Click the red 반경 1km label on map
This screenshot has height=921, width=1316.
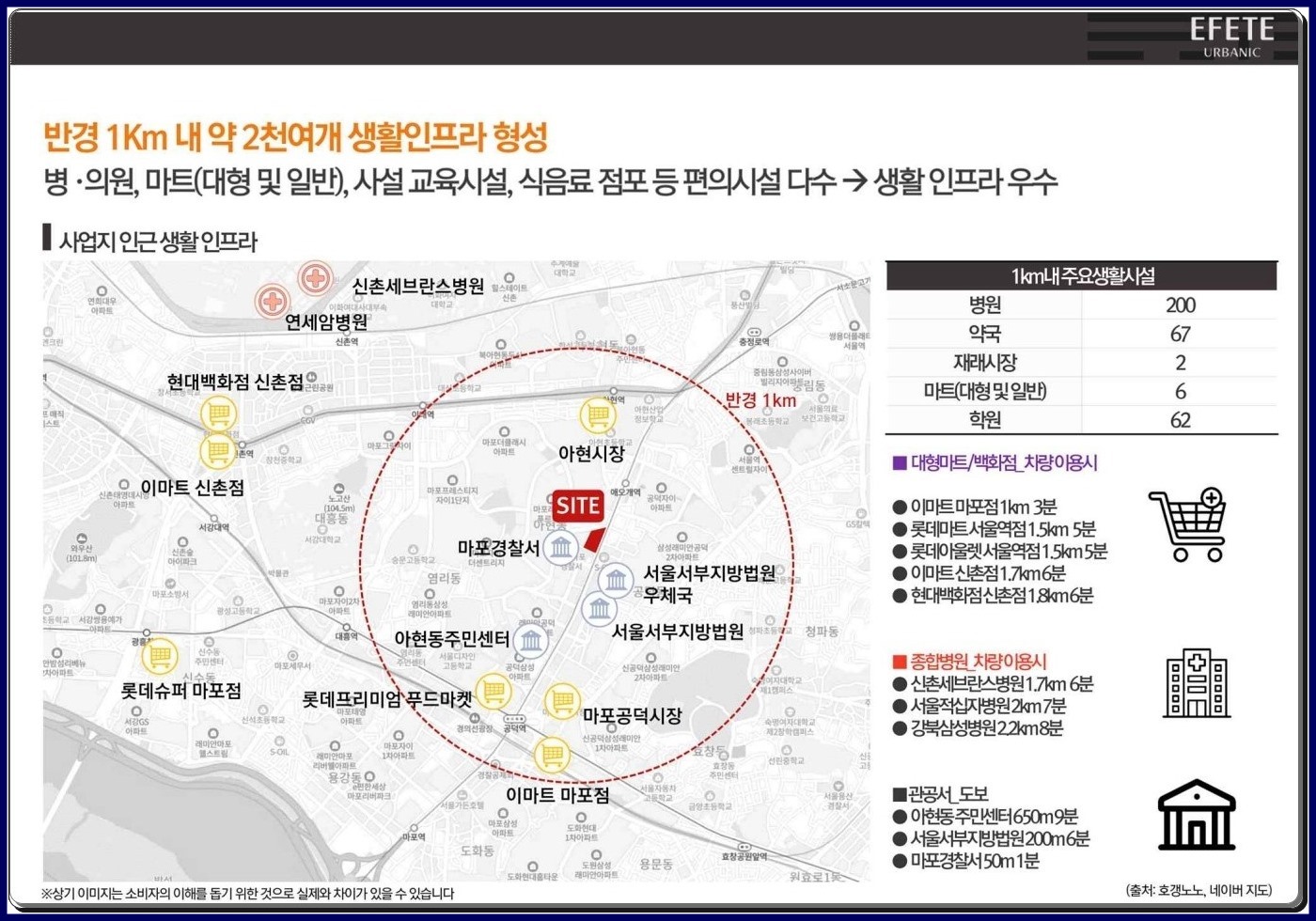[761, 400]
